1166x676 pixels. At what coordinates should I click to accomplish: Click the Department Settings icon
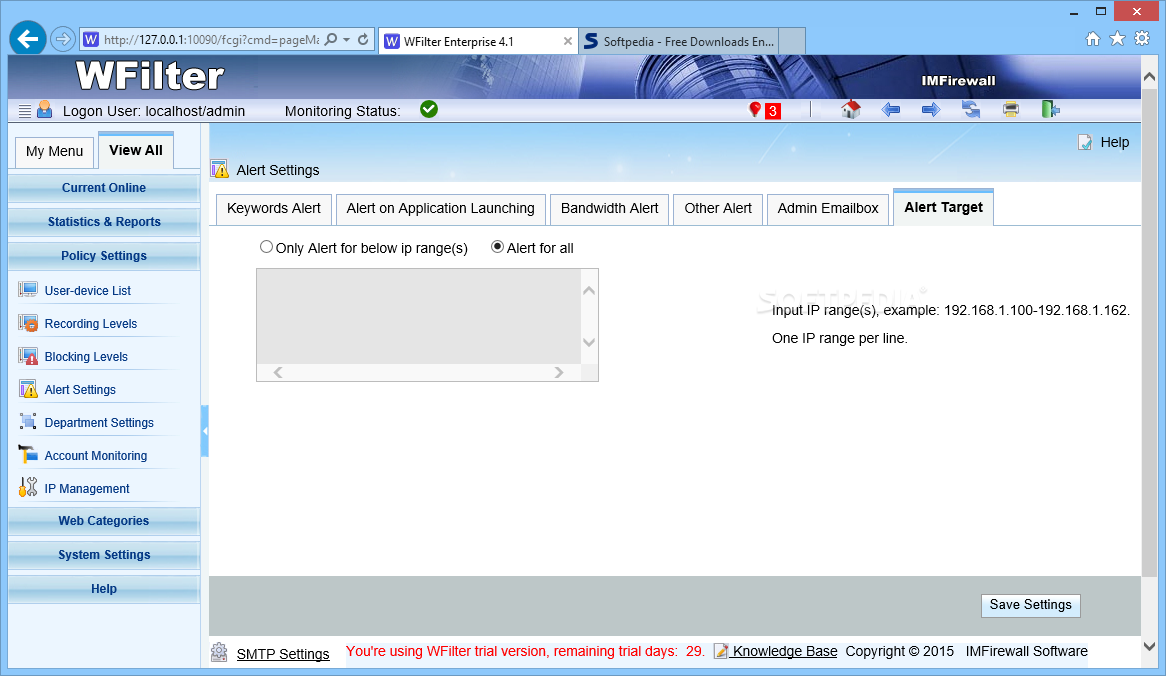(x=28, y=422)
